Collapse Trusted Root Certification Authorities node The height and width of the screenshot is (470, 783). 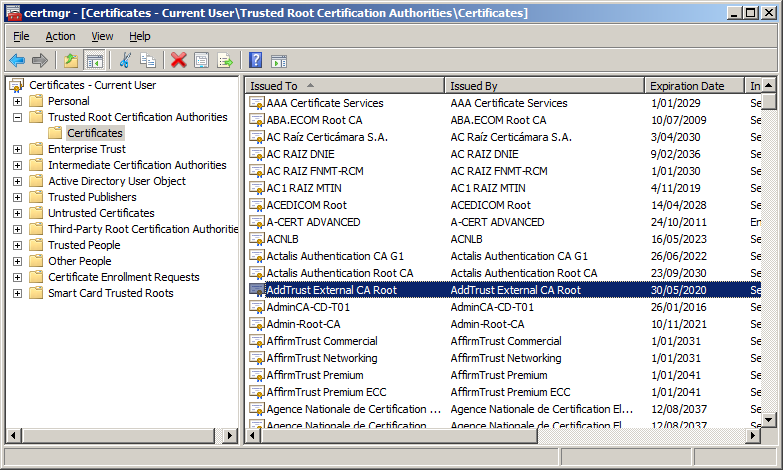(x=17, y=117)
